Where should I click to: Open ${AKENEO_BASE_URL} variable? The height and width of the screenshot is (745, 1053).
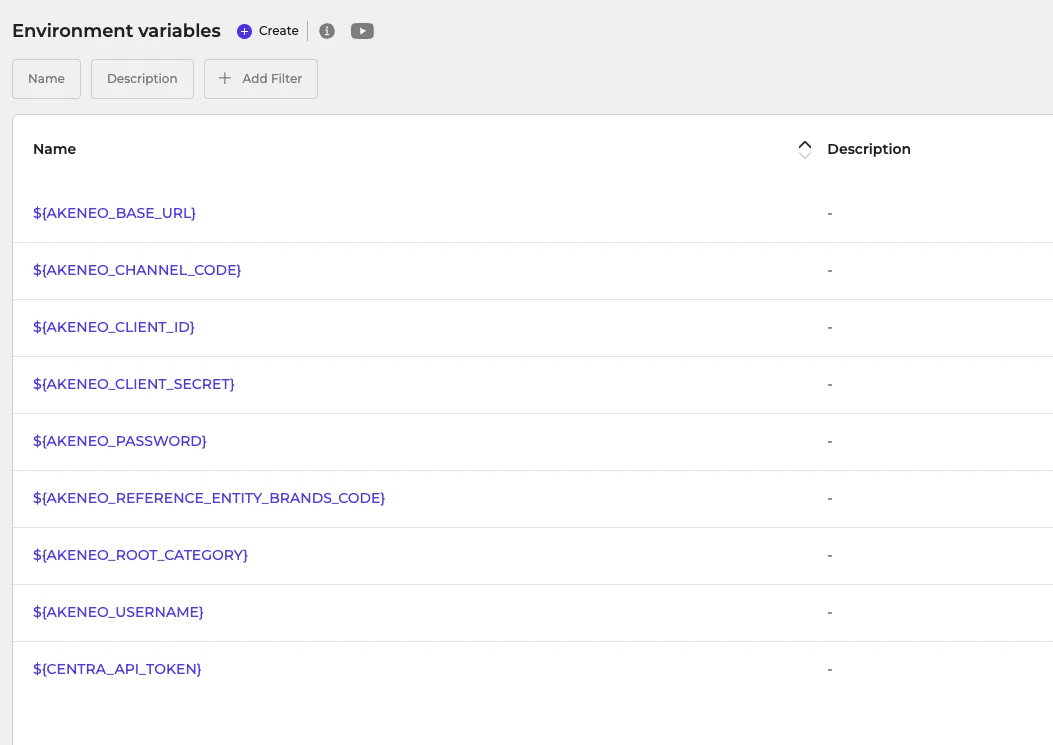pos(114,213)
